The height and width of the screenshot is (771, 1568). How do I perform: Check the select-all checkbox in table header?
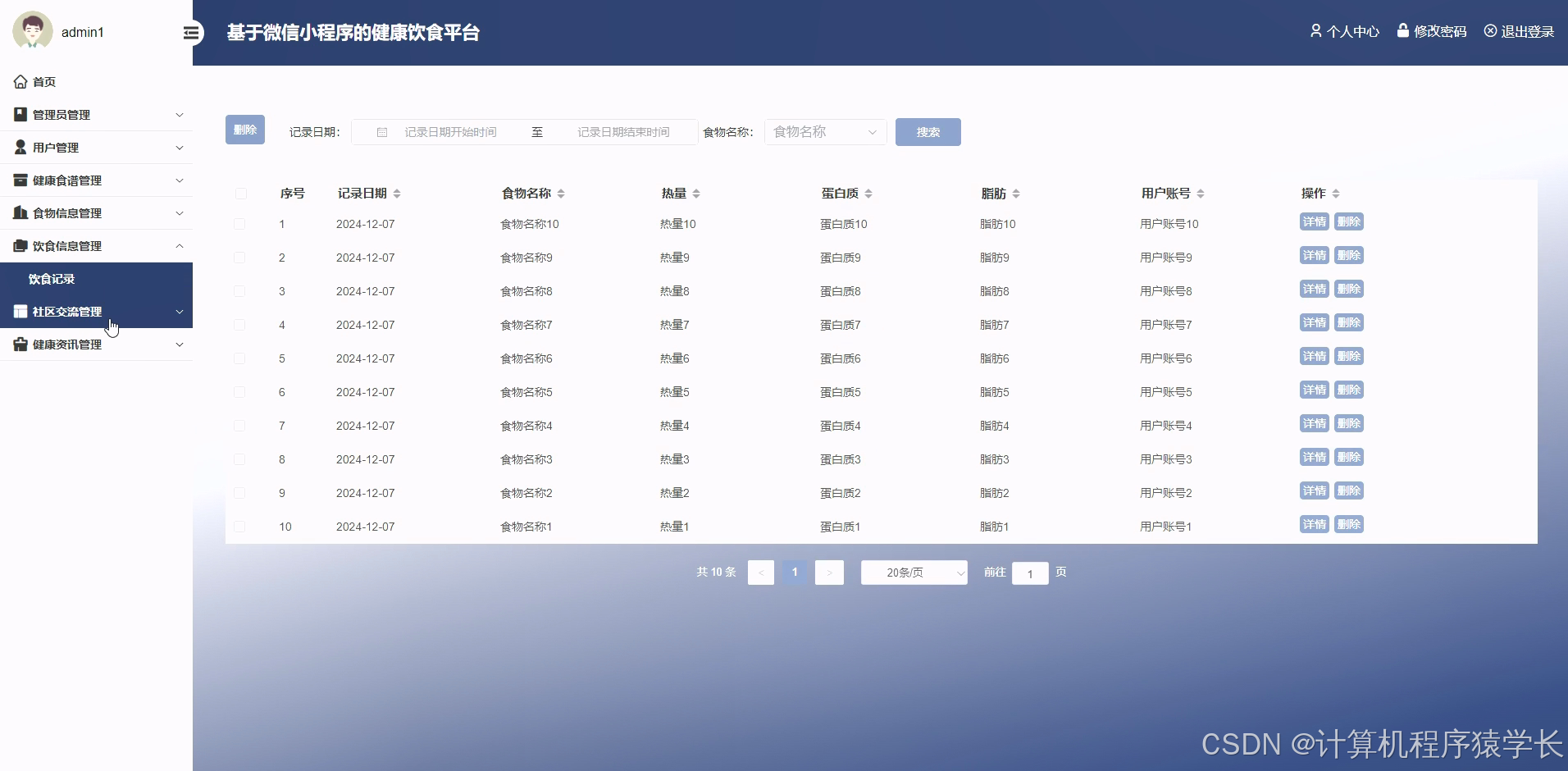(241, 194)
